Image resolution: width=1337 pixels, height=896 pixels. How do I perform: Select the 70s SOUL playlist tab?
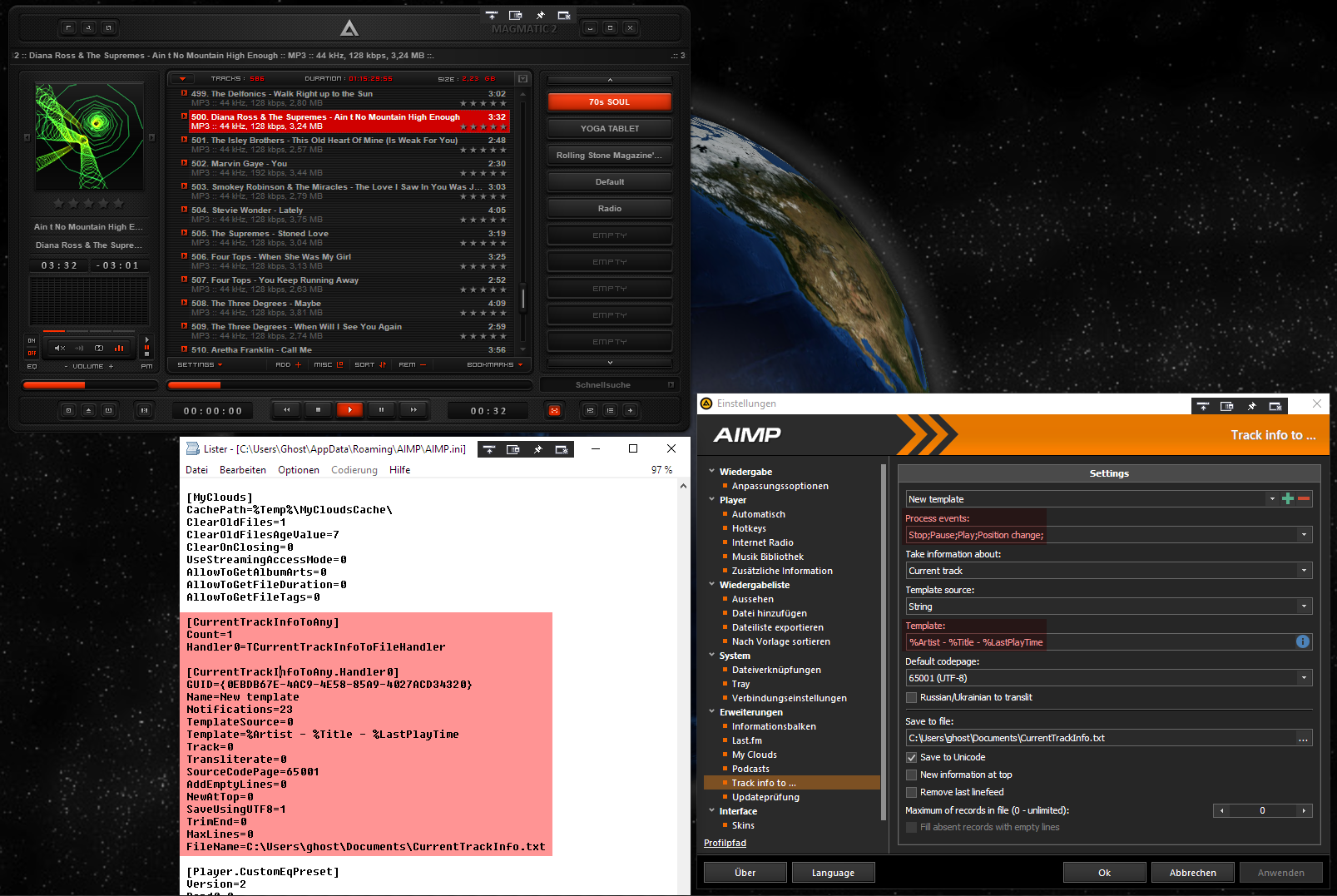(x=609, y=102)
